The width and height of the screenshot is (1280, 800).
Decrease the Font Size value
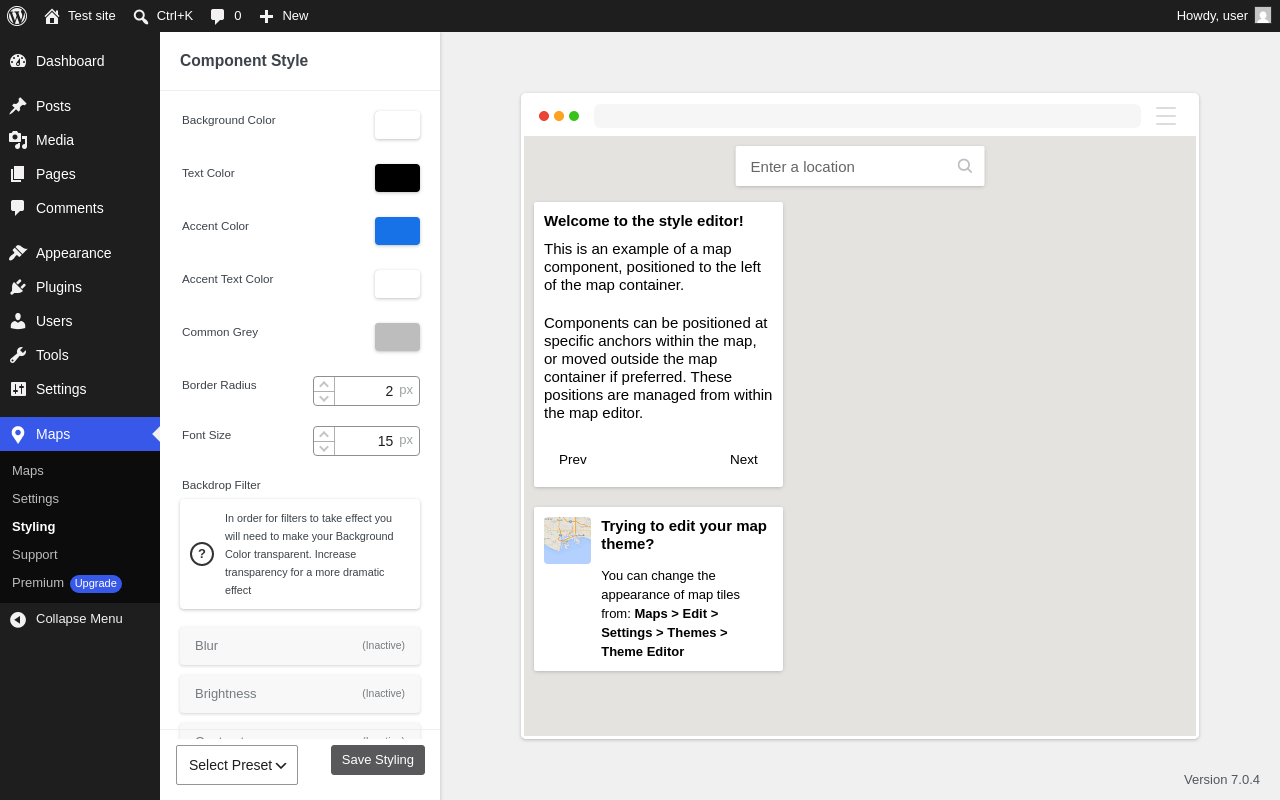[324, 448]
